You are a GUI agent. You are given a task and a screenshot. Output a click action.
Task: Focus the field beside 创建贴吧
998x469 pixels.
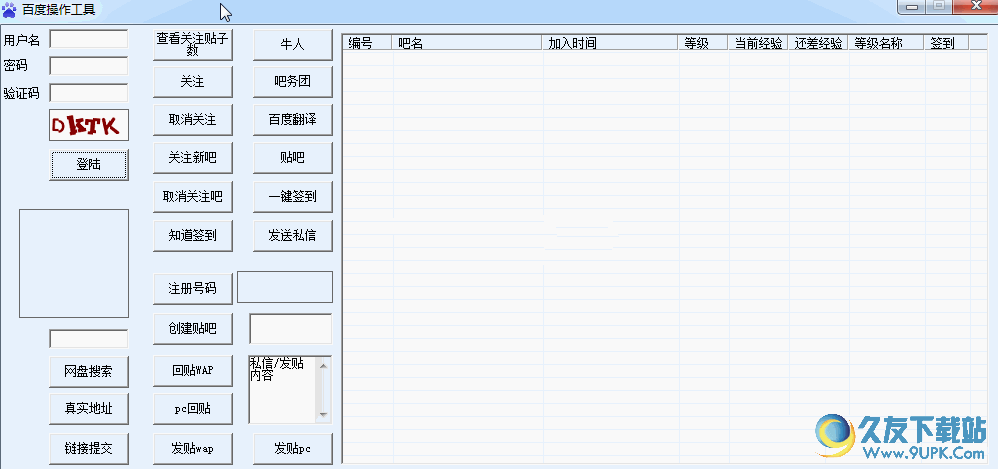tap(290, 329)
